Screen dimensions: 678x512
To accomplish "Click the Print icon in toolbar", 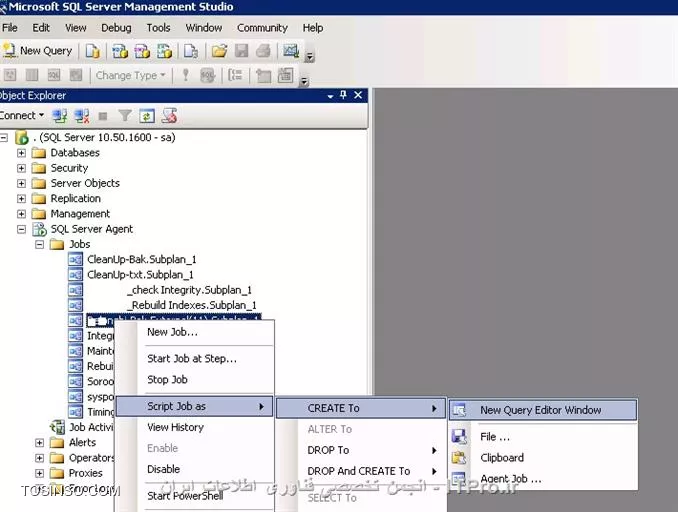I will [x=263, y=51].
